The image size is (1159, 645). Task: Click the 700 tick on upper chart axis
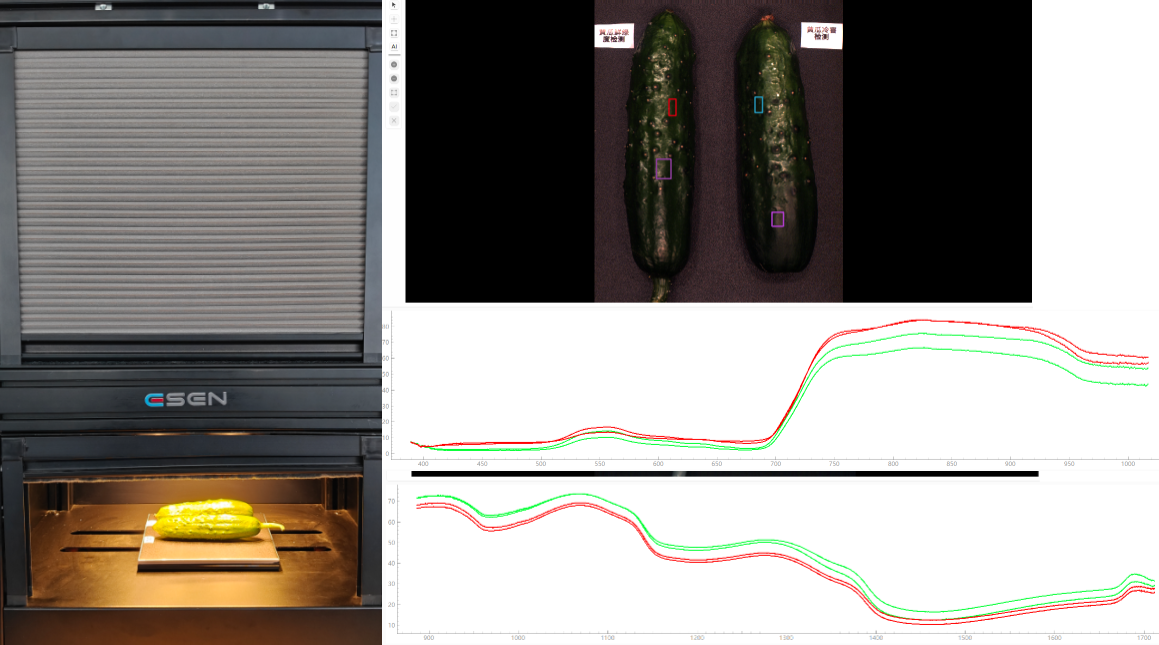coord(776,463)
